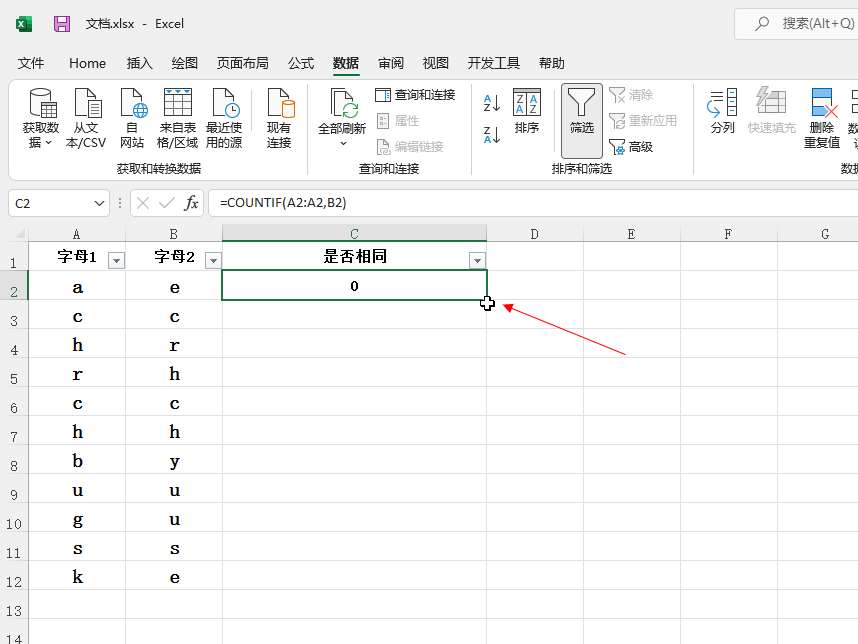Open Existing Connections (现有连接)
This screenshot has width=858, height=644.
pos(279,118)
